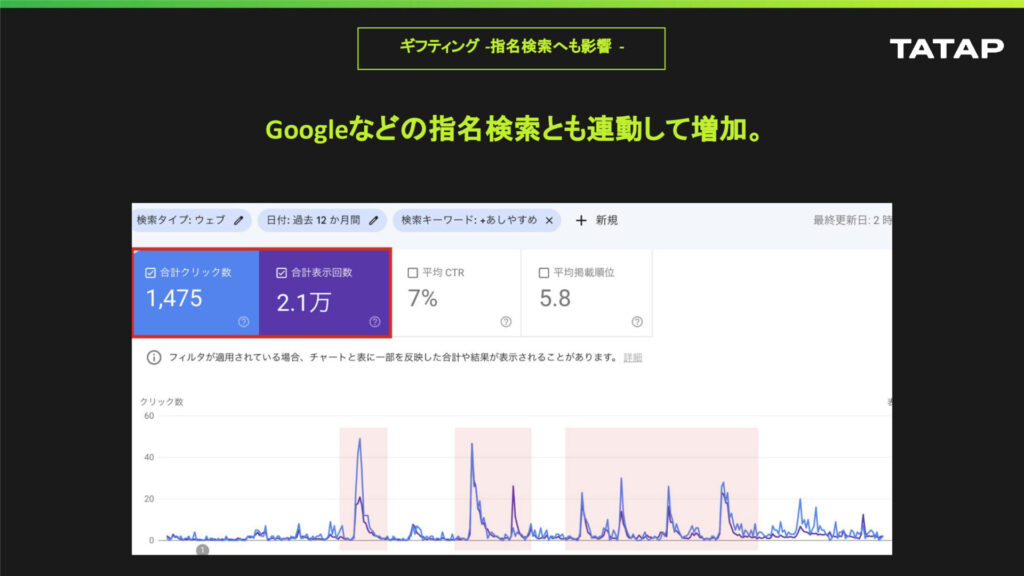Click the plus icon beside 新規
Image resolution: width=1024 pixels, height=576 pixels.
click(x=581, y=220)
